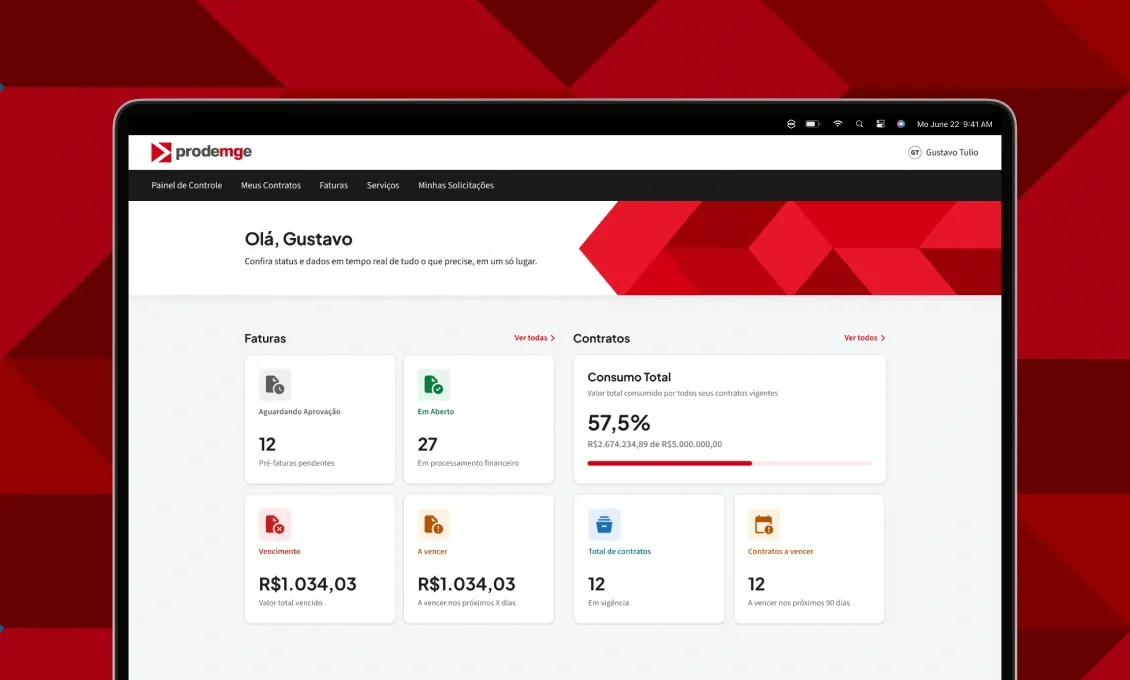Screen dimensions: 1130x680
Task: Click the green Em Aberto invoice icon
Action: (x=434, y=385)
